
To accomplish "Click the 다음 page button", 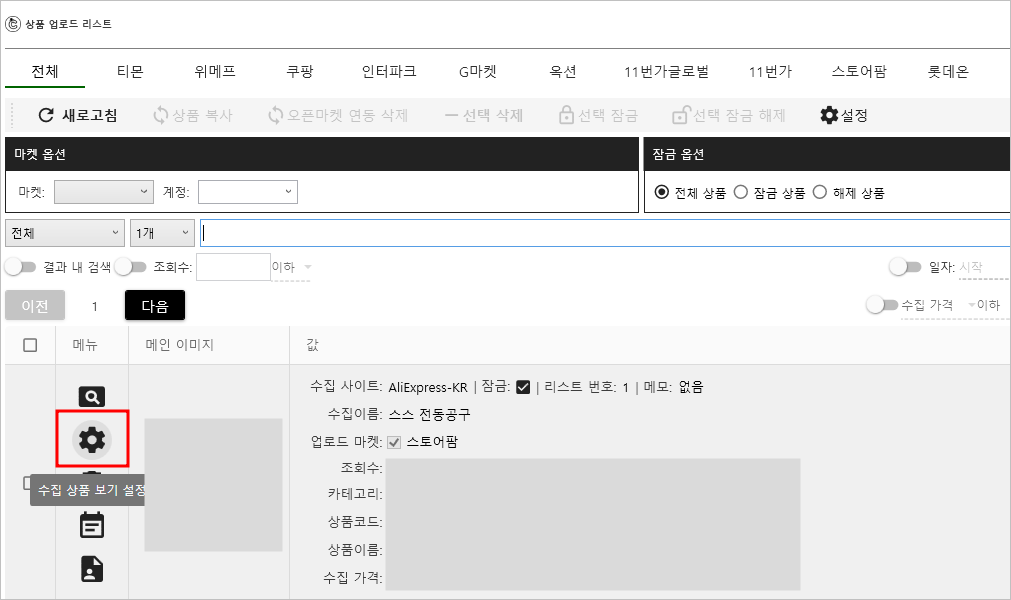I will point(155,305).
